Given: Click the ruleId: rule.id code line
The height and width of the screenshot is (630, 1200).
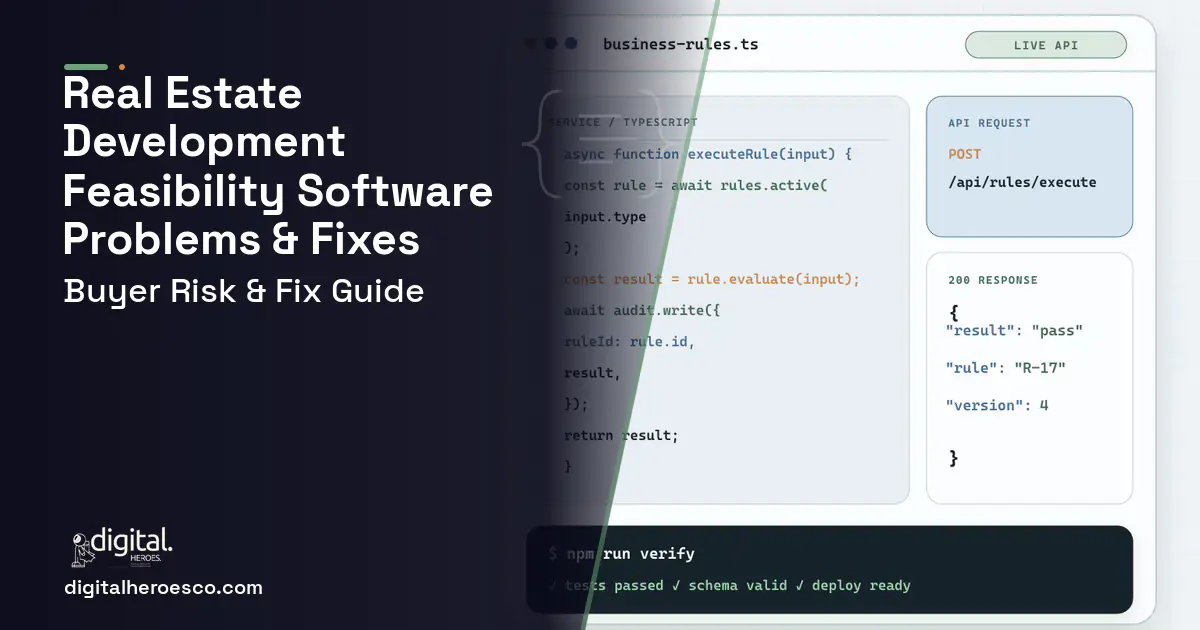Looking at the screenshot, I should (629, 341).
